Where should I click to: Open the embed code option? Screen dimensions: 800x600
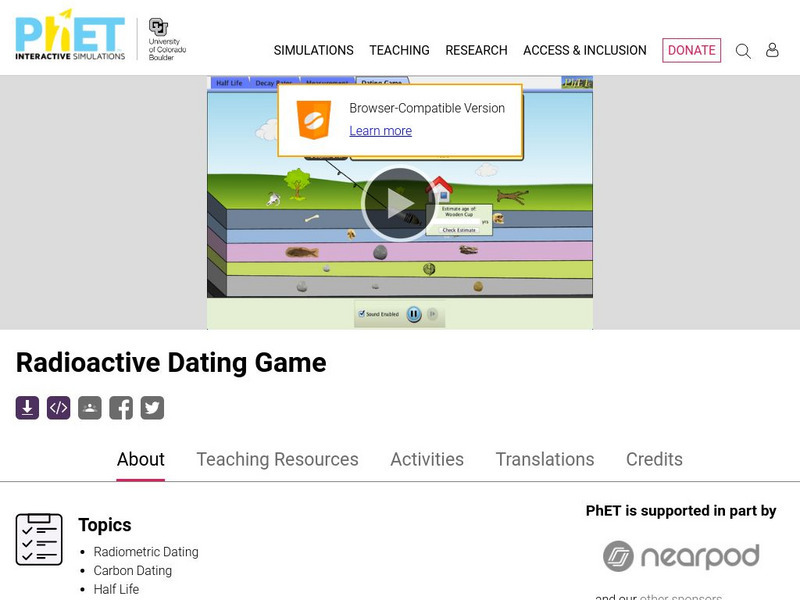coord(56,407)
